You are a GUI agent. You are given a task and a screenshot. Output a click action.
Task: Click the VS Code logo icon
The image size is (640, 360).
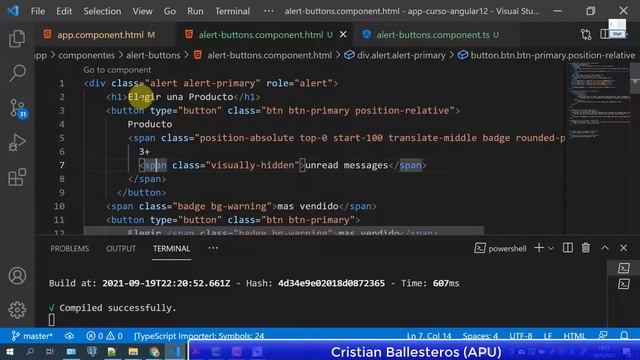coord(13,10)
